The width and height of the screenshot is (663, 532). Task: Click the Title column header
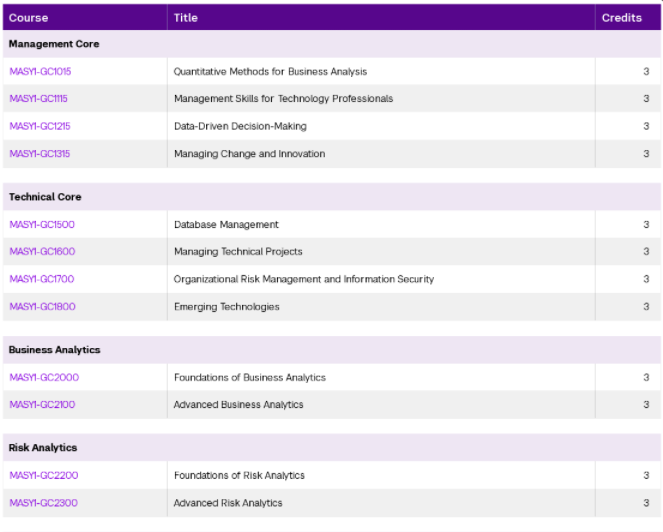186,18
